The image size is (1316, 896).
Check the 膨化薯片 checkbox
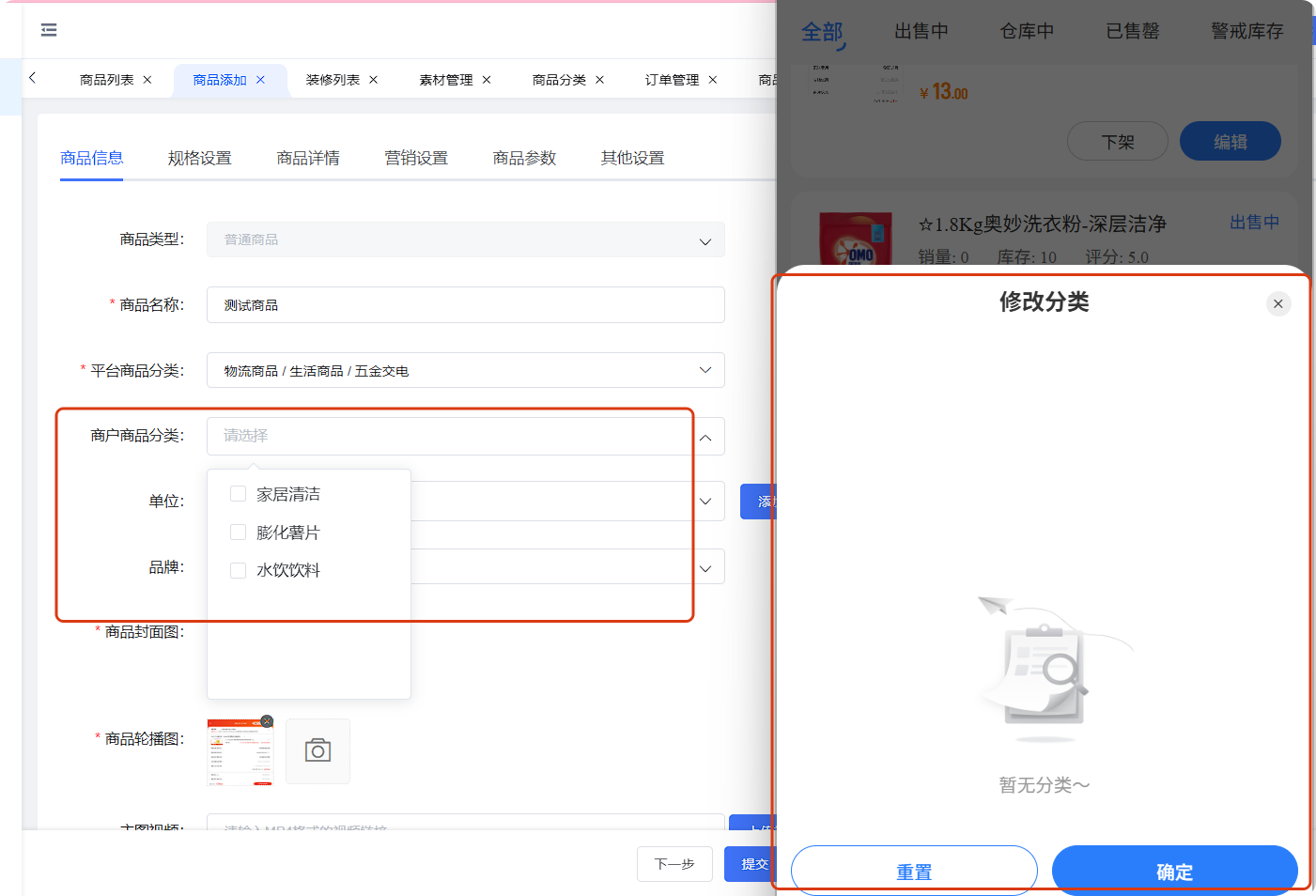(239, 533)
